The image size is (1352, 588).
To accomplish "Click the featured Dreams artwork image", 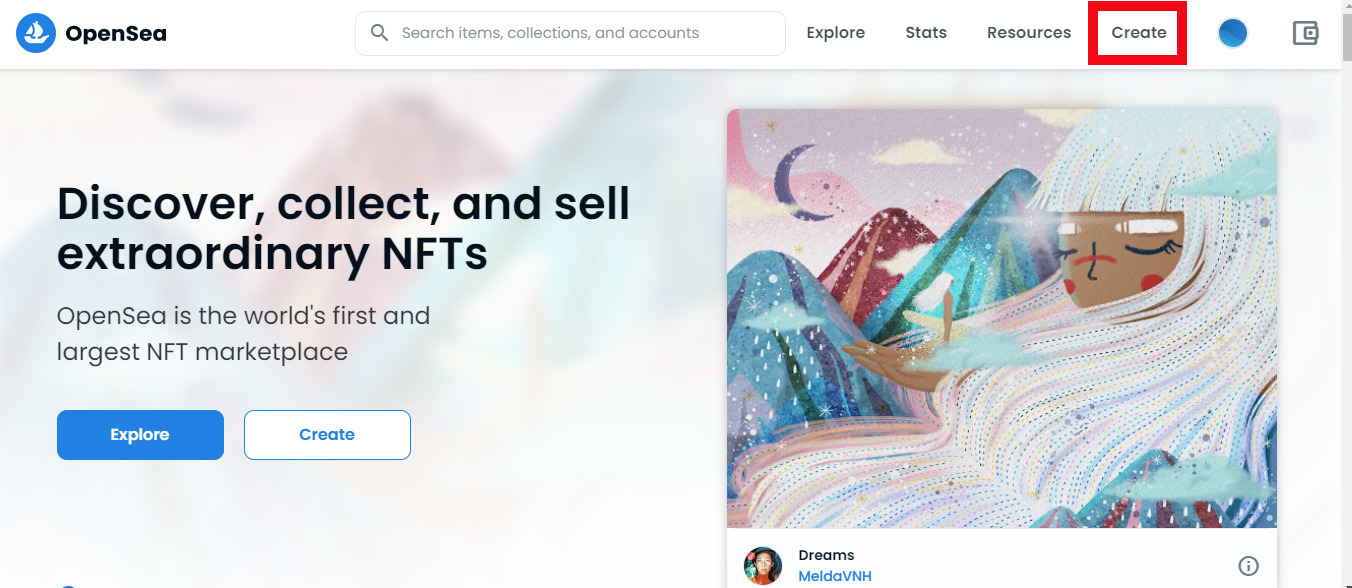I will (1001, 318).
